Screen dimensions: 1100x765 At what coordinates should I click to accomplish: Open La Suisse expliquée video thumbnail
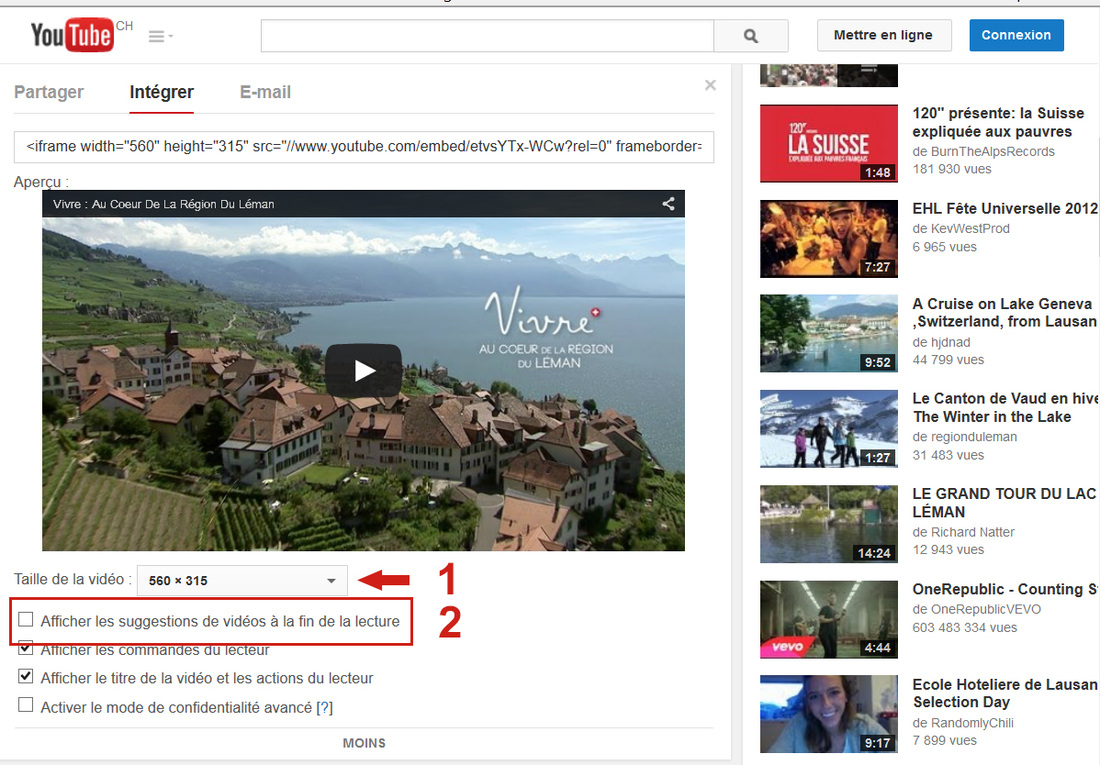tap(829, 144)
